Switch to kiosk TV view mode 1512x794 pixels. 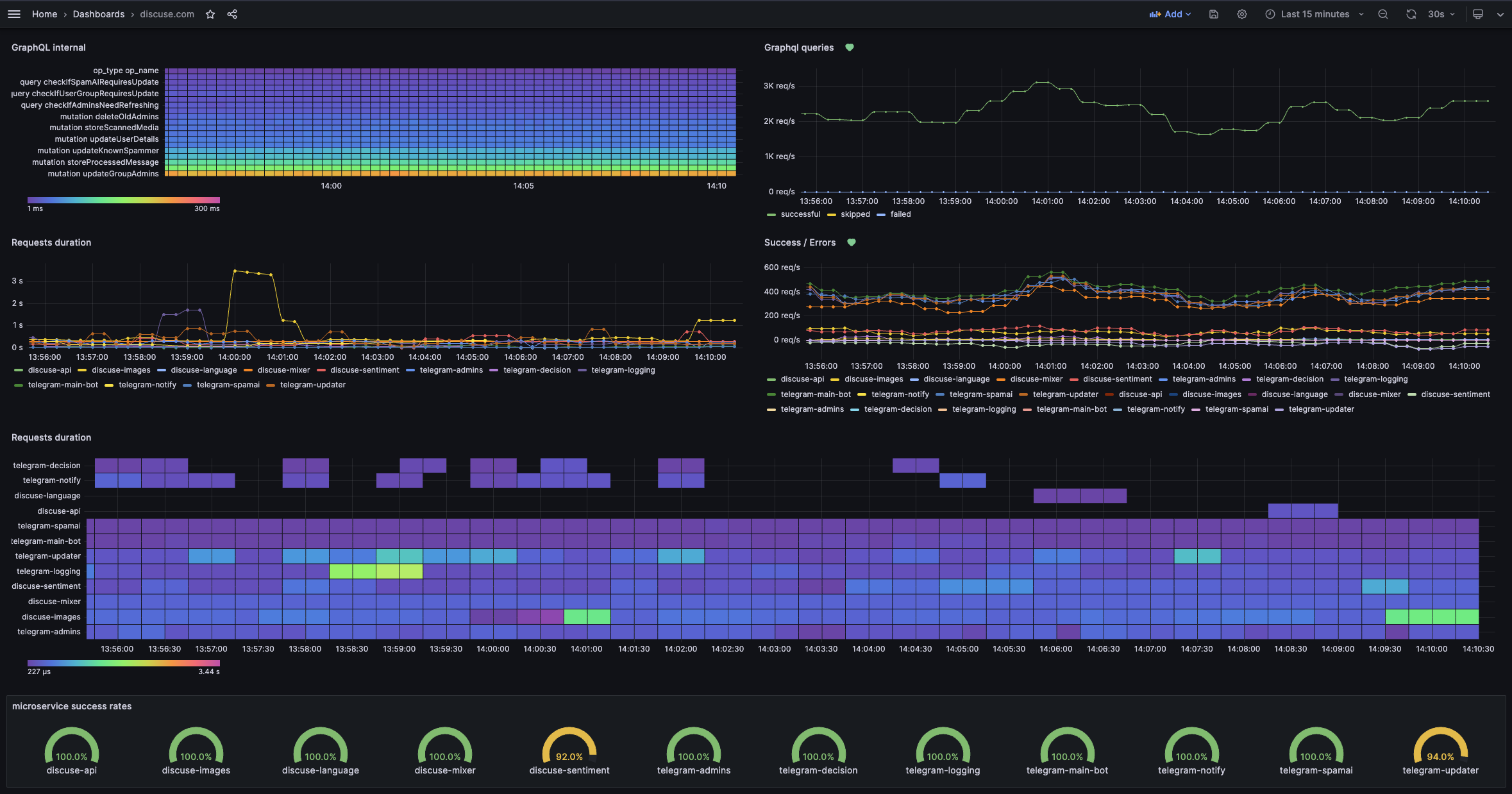click(x=1478, y=14)
